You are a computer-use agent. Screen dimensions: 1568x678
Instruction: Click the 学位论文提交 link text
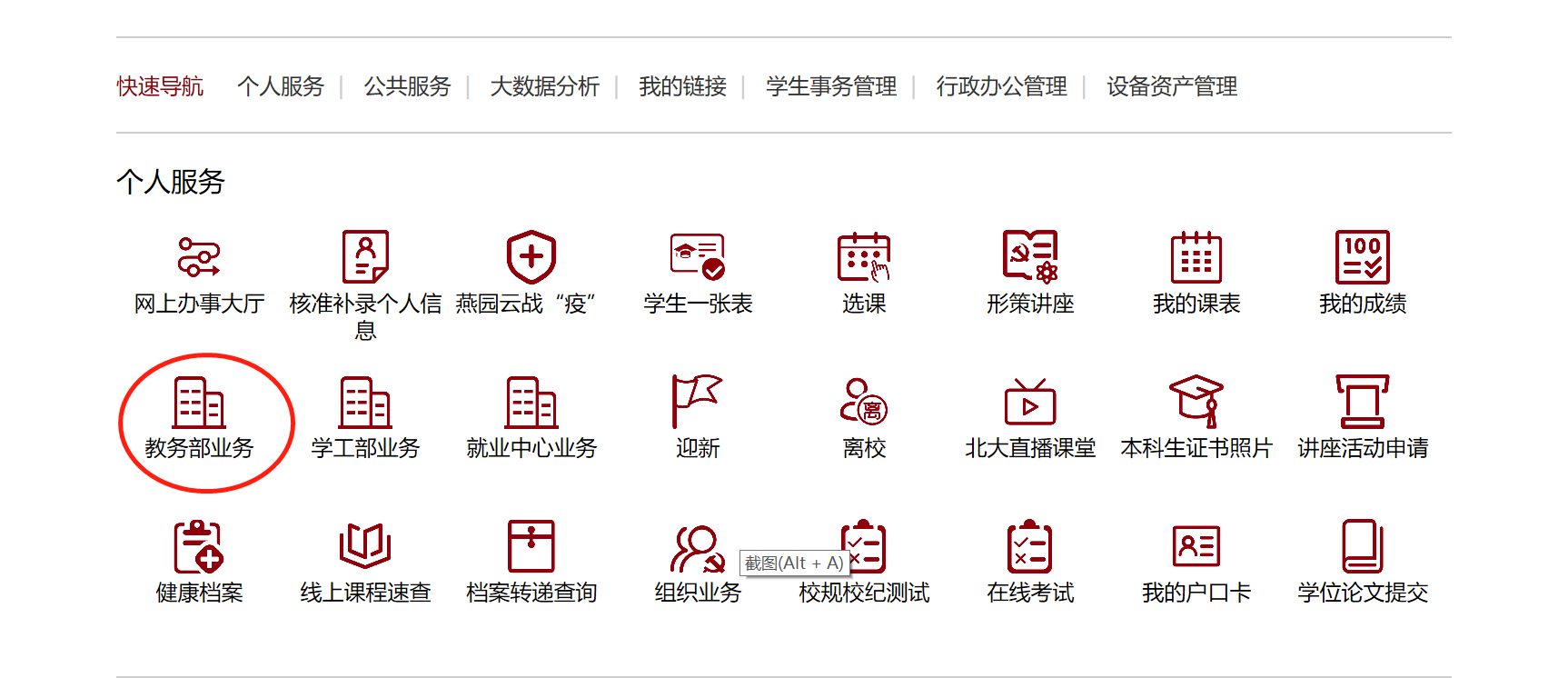pos(1362,593)
